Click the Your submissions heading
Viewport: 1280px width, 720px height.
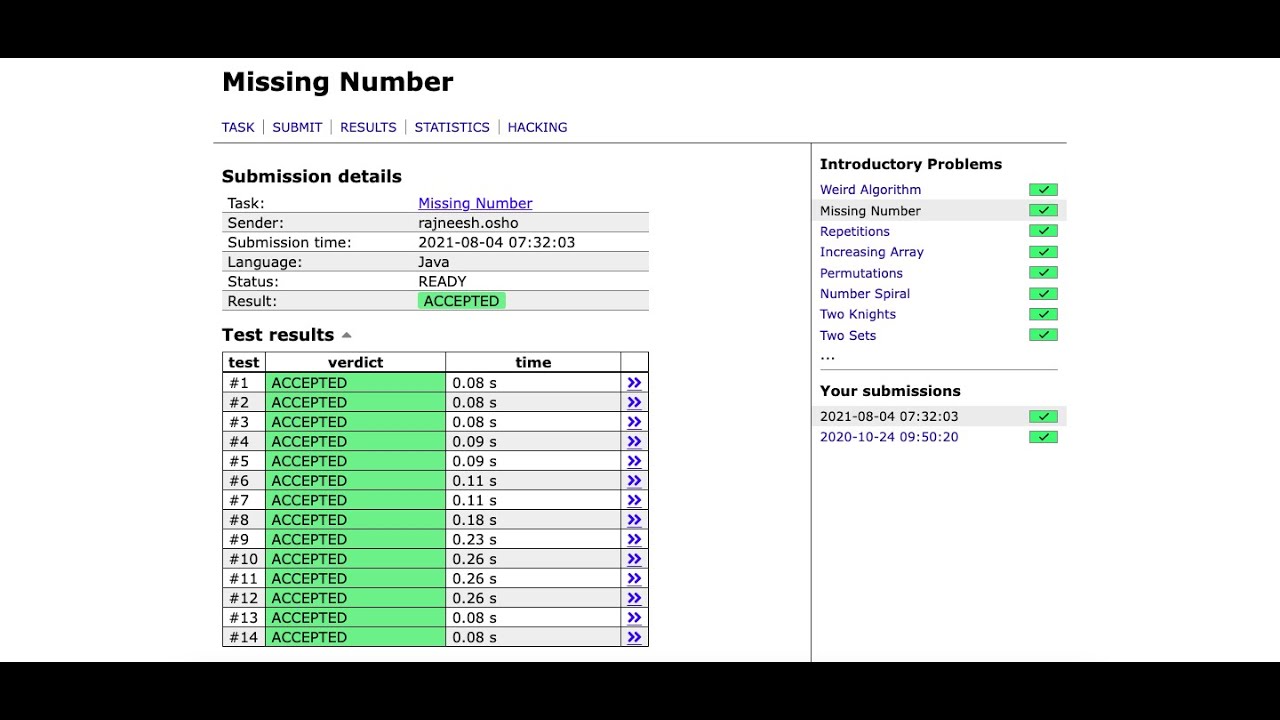[x=890, y=391]
